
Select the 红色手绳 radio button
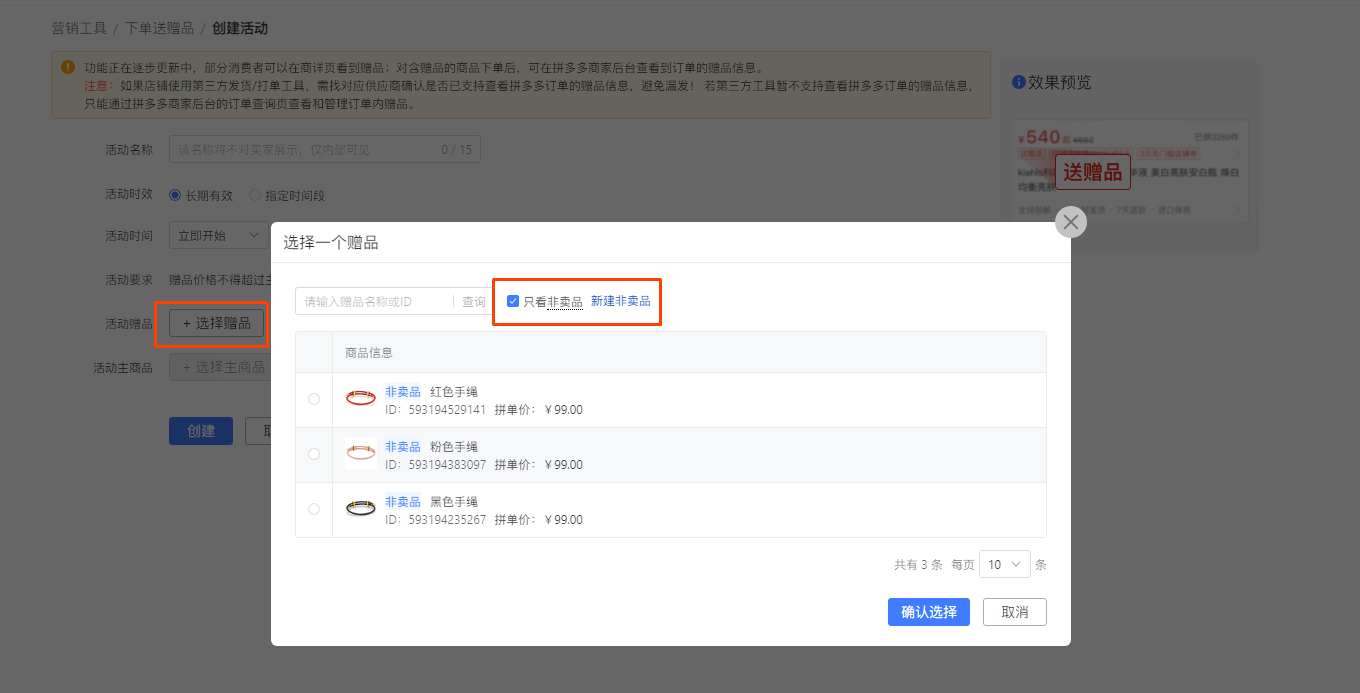pyautogui.click(x=314, y=399)
